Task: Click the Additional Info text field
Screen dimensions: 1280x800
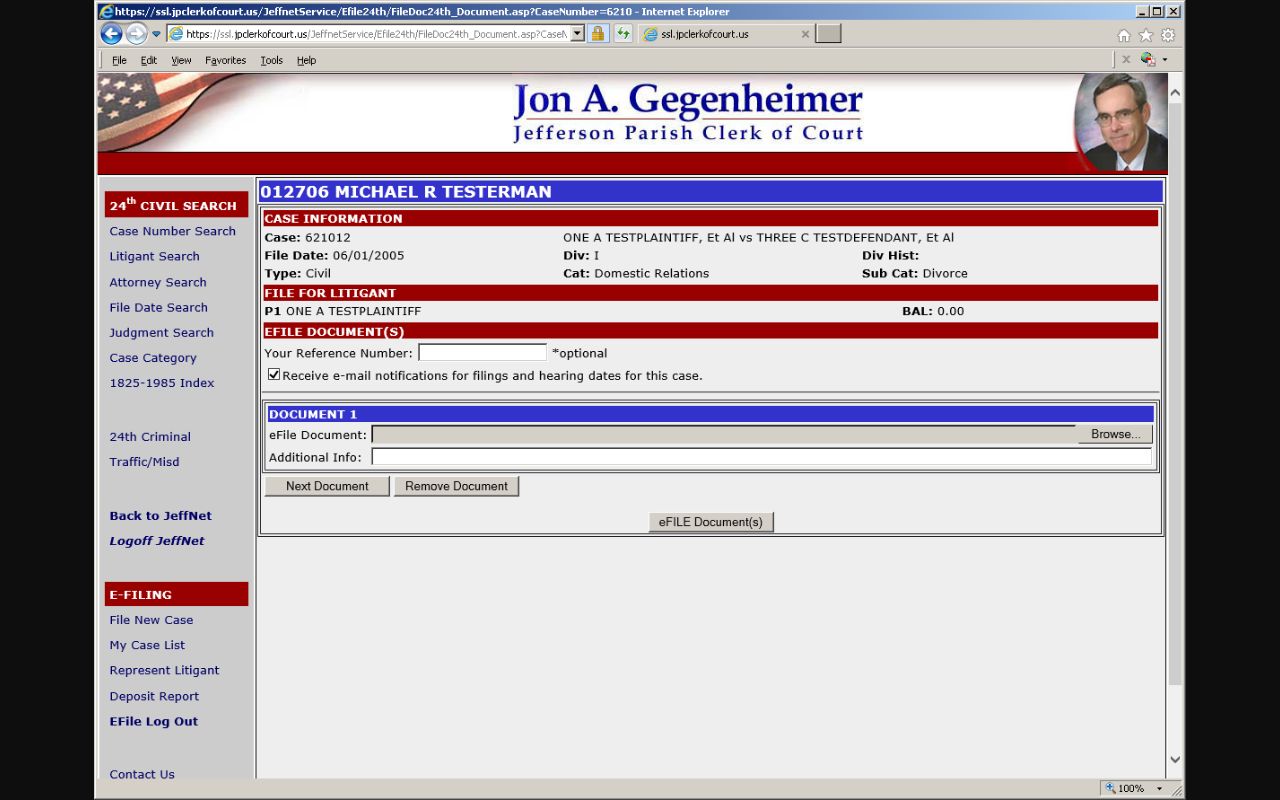Action: point(761,457)
